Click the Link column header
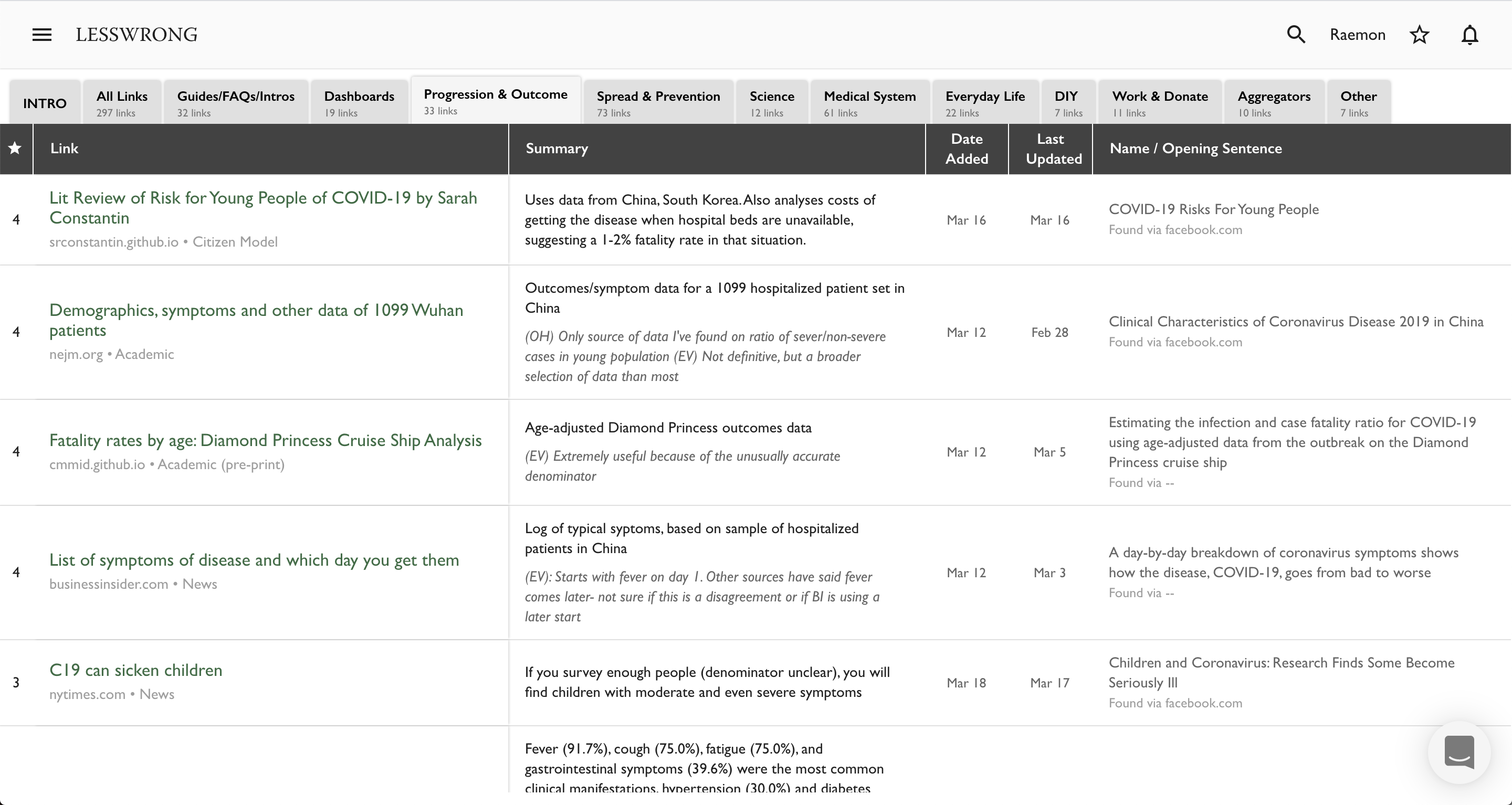Viewport: 1512px width, 805px height. [x=270, y=149]
